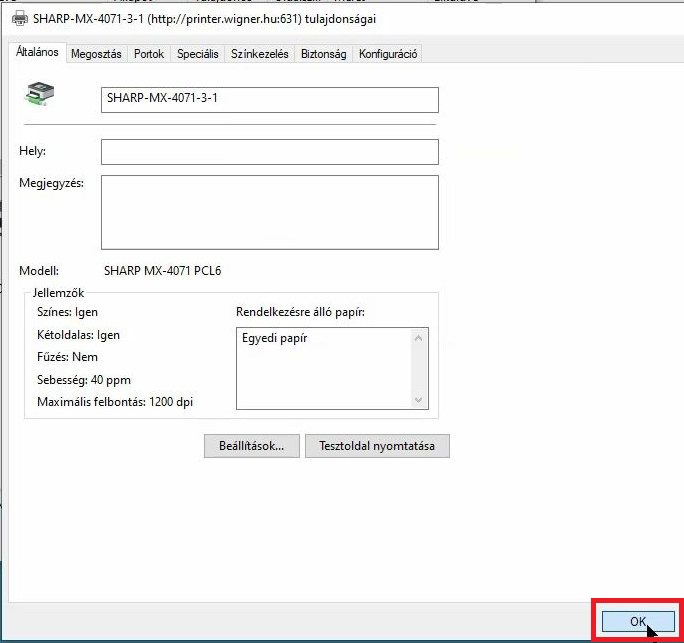Image resolution: width=684 pixels, height=643 pixels.
Task: Open the Megosztás tab
Action: 96,54
